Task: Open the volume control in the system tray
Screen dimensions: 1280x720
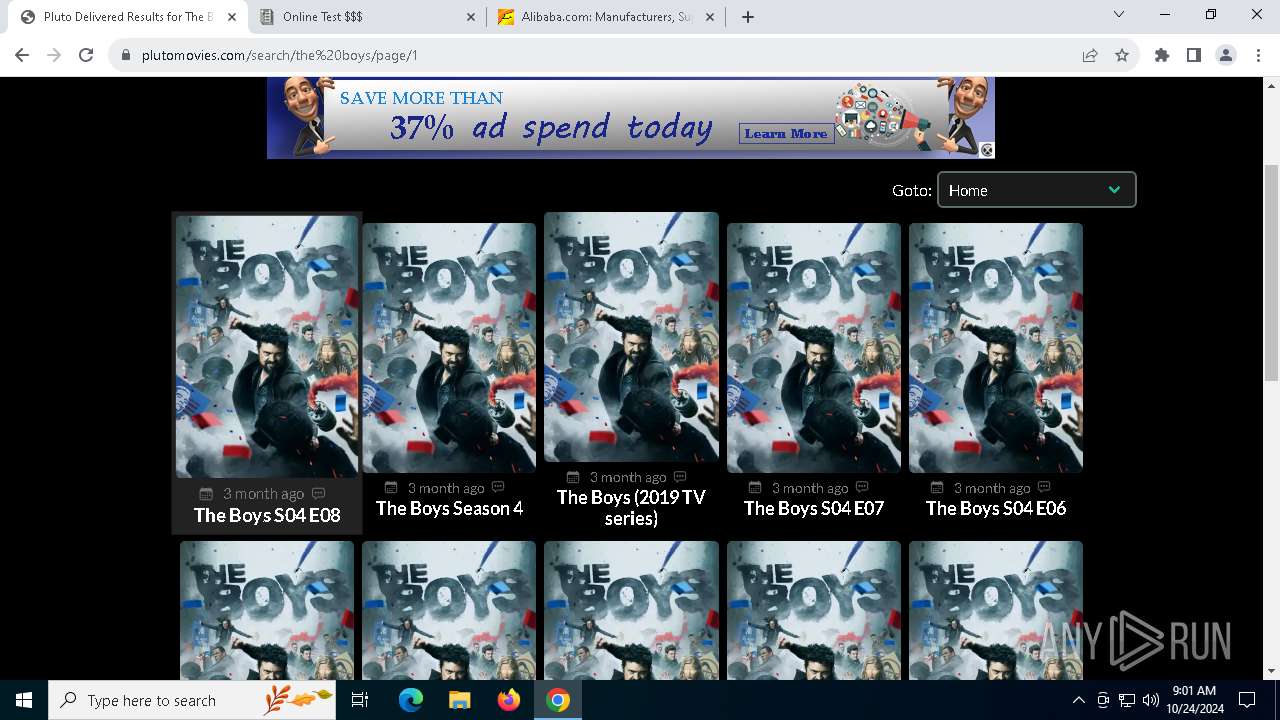Action: point(1151,700)
